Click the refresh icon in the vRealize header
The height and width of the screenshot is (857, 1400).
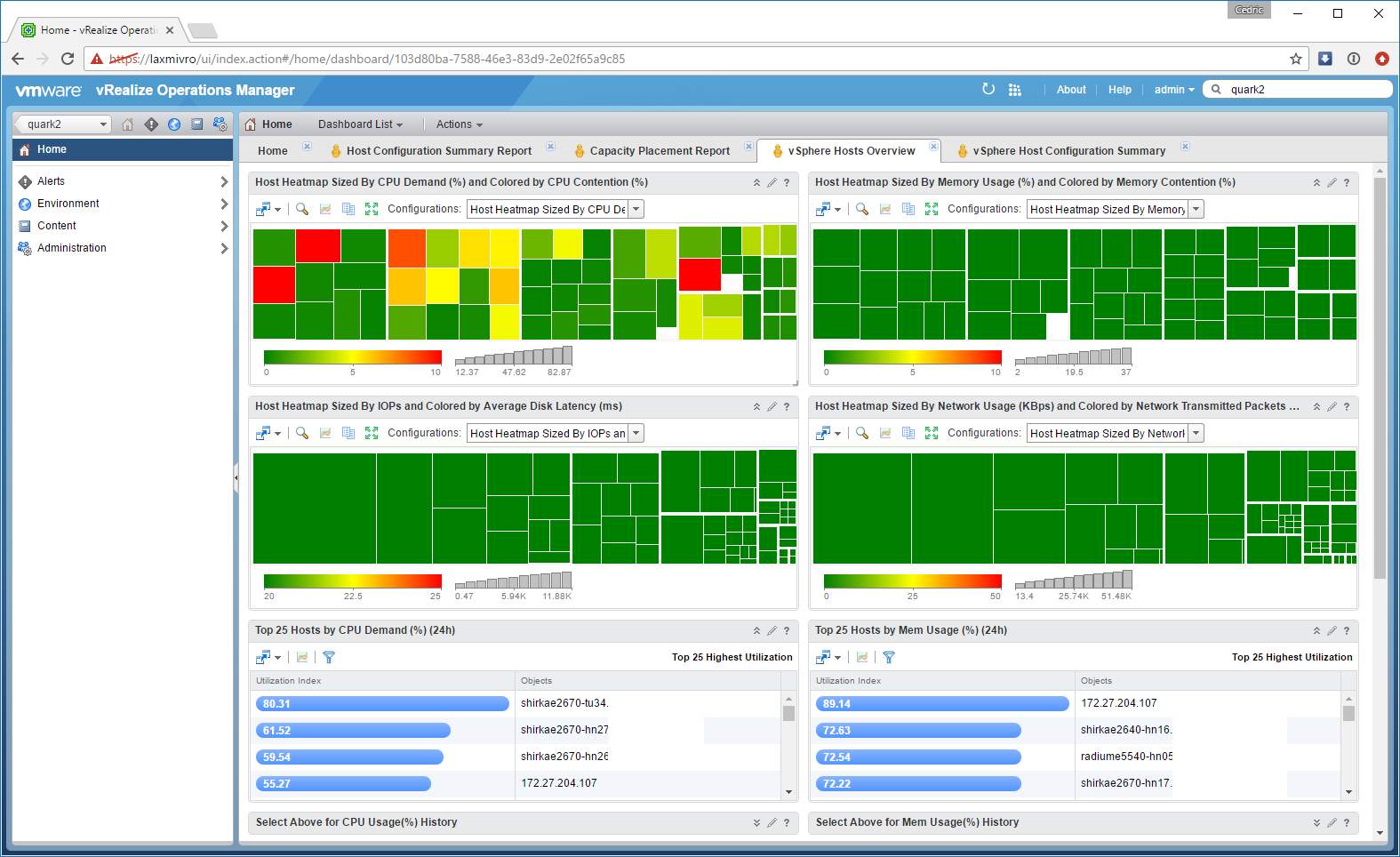click(x=988, y=89)
